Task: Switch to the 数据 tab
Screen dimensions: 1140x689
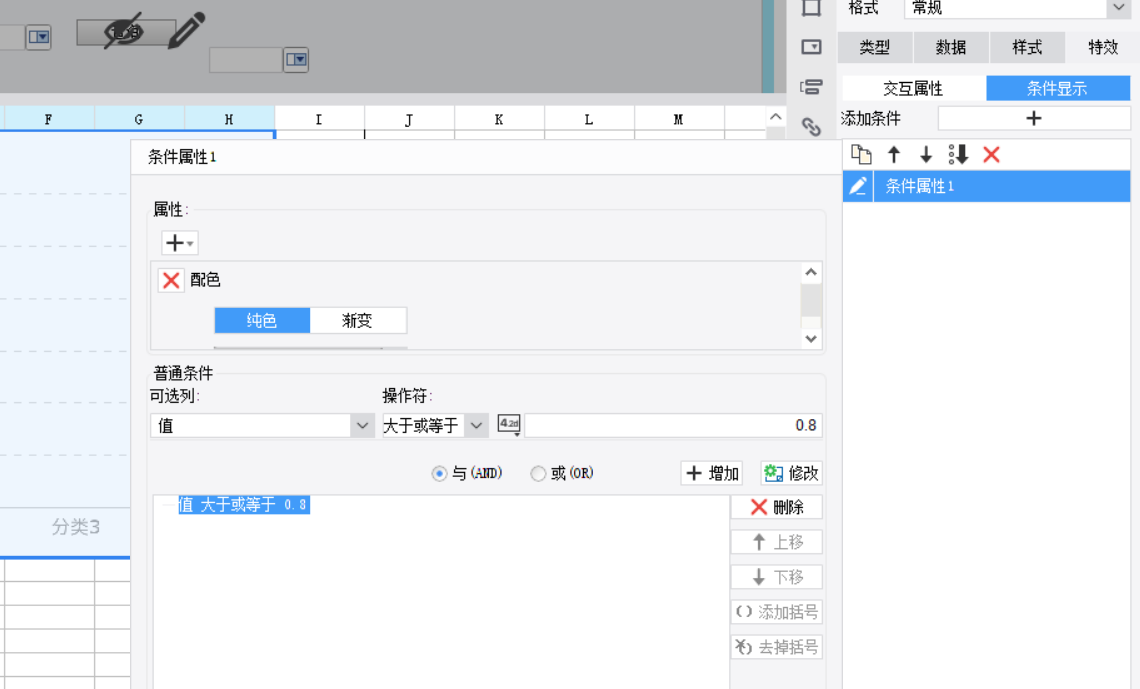Action: [x=951, y=47]
